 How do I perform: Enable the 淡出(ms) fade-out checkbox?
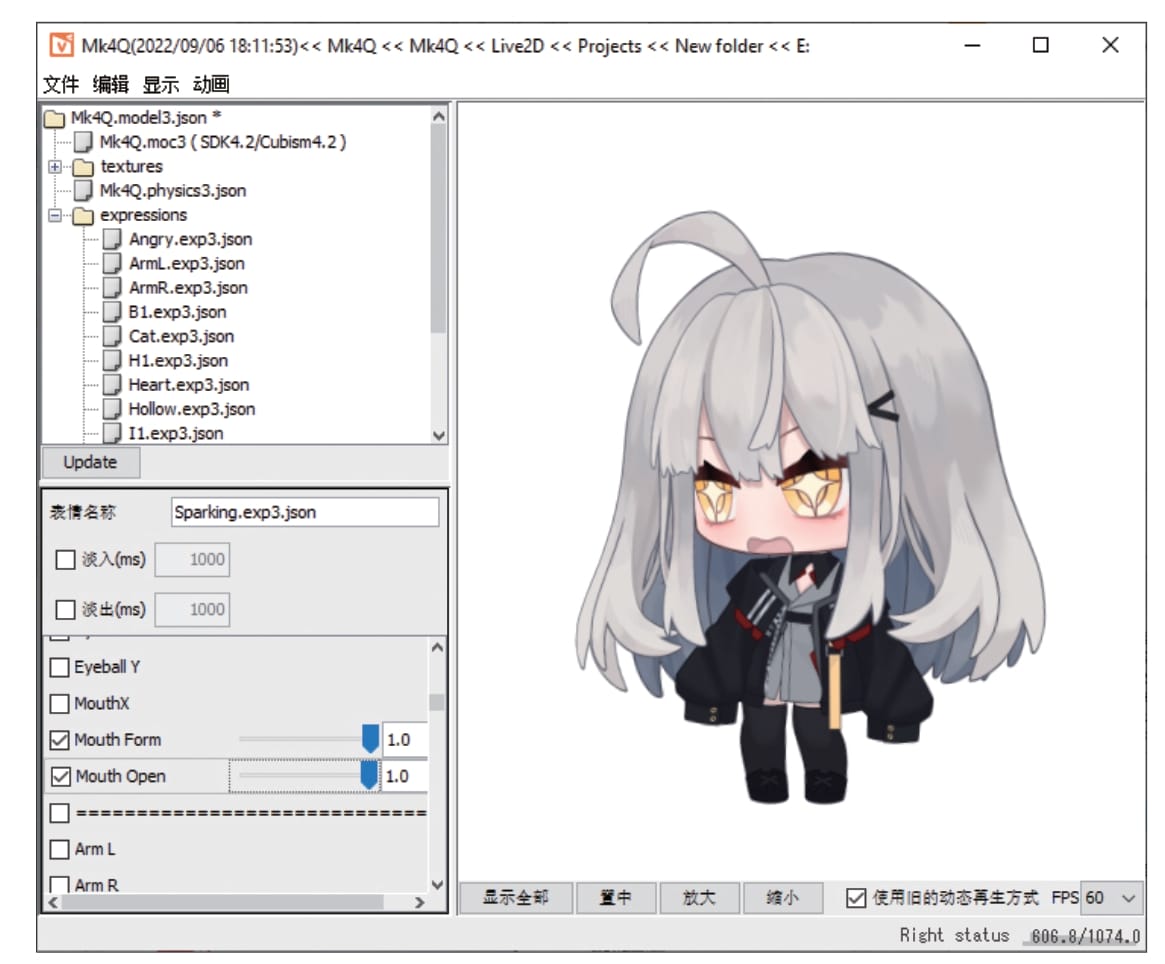tap(65, 609)
